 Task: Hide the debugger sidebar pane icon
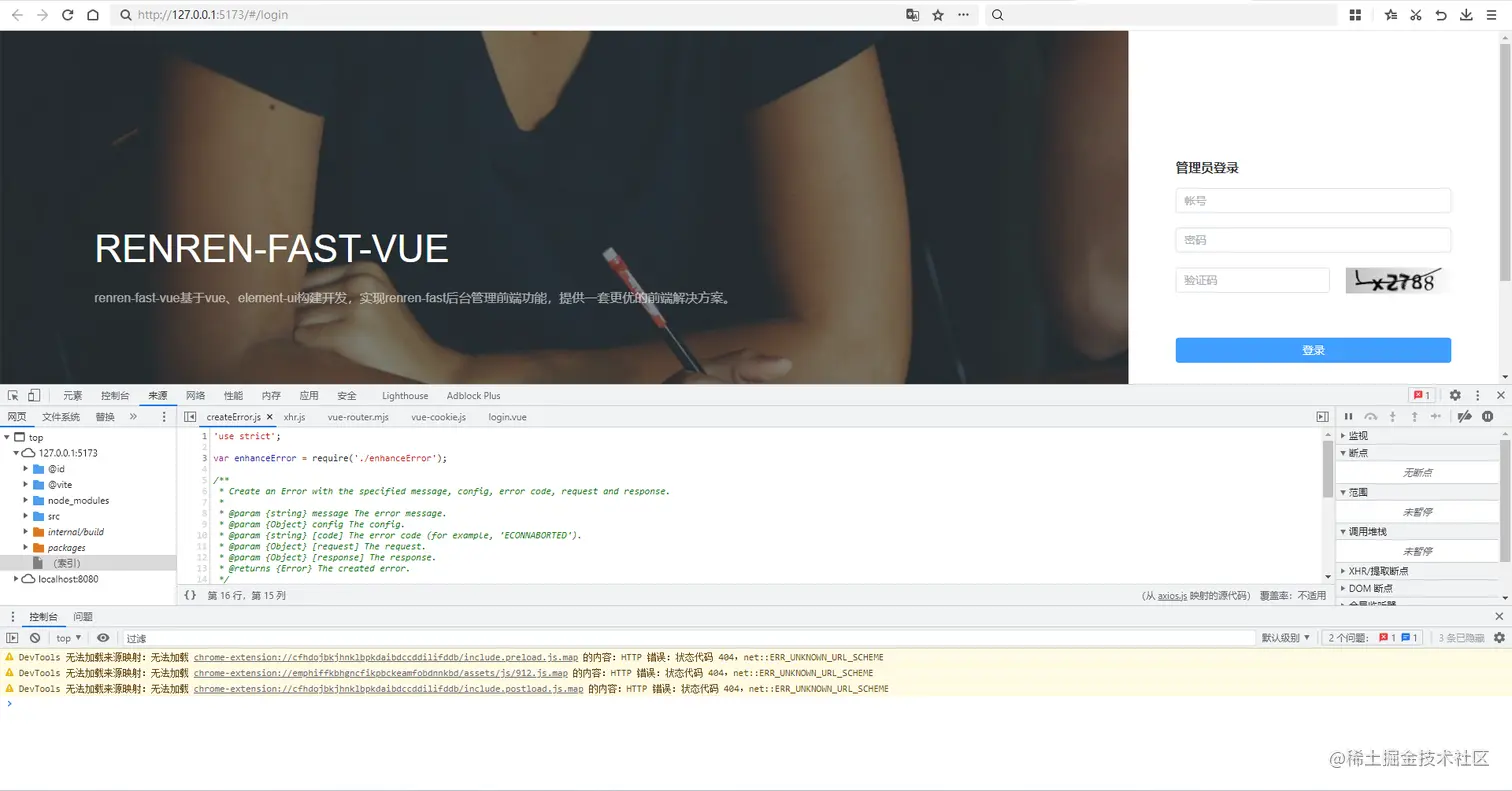(1323, 417)
